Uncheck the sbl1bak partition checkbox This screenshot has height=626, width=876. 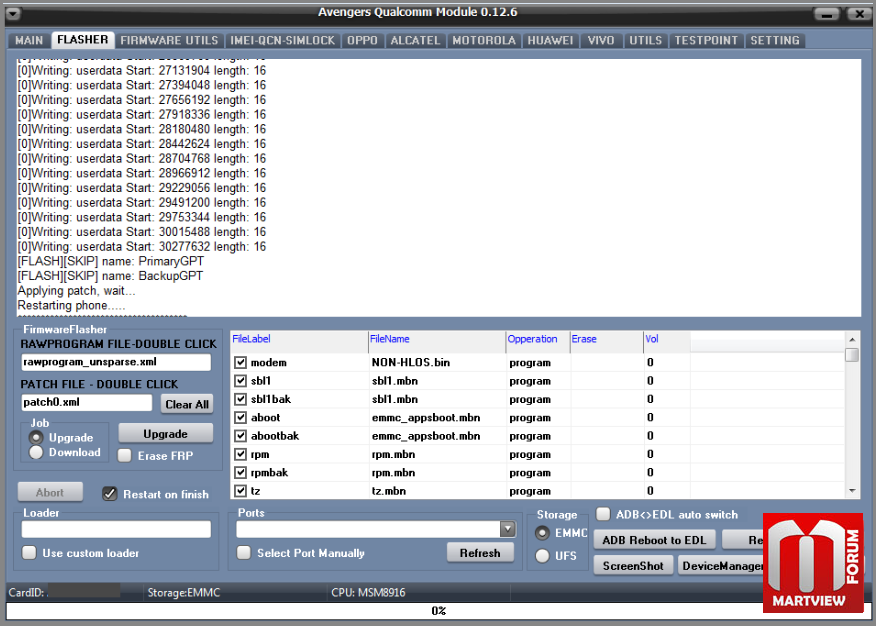pyautogui.click(x=241, y=399)
